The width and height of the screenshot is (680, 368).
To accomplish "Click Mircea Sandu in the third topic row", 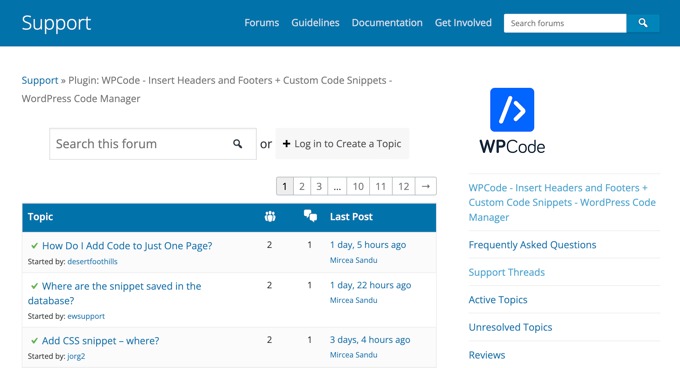I will click(353, 355).
